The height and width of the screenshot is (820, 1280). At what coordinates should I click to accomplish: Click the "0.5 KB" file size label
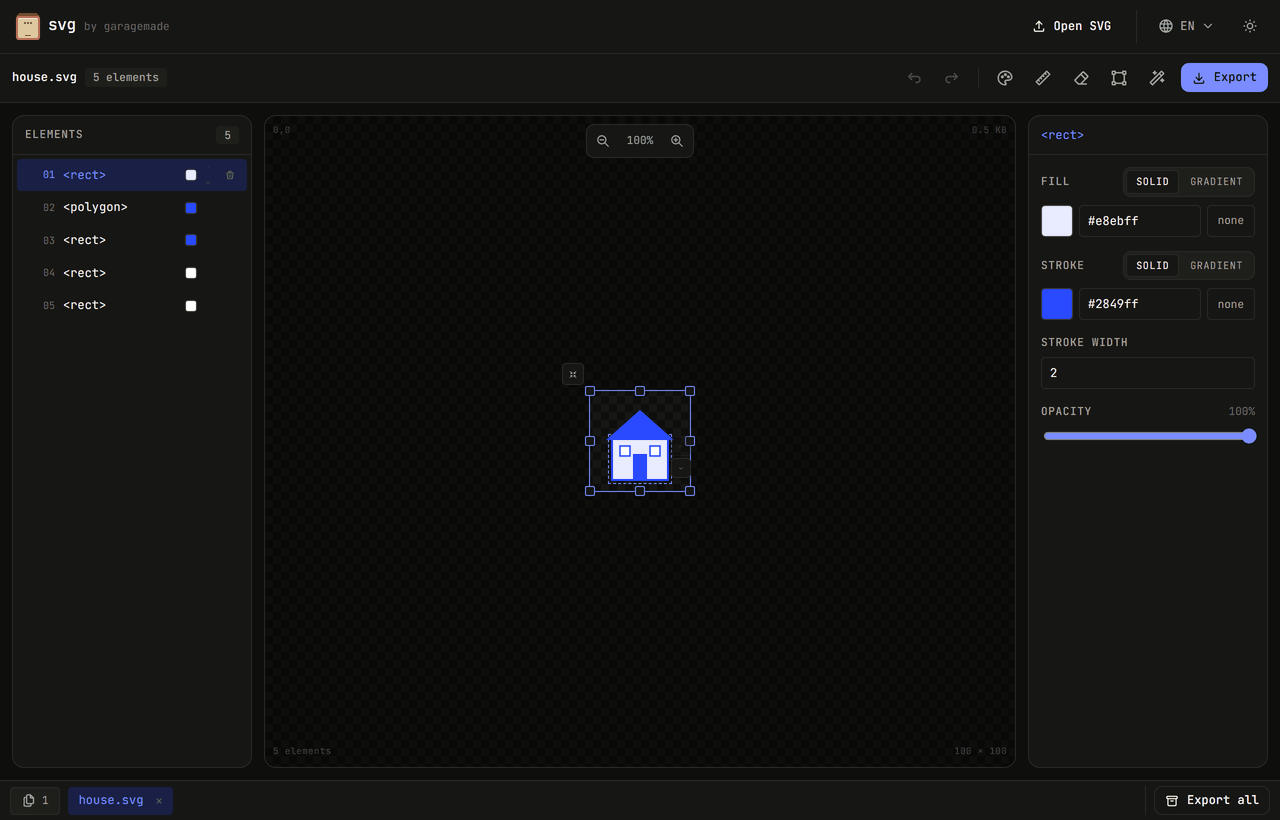click(x=989, y=130)
